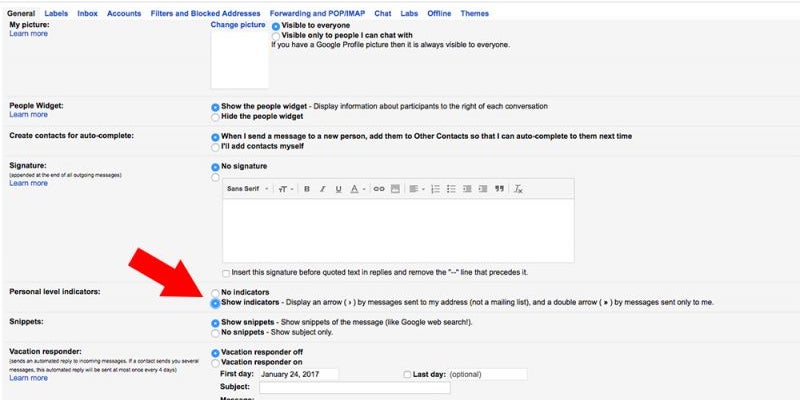The width and height of the screenshot is (800, 400).
Task: Enable the Last day checkbox
Action: (407, 374)
